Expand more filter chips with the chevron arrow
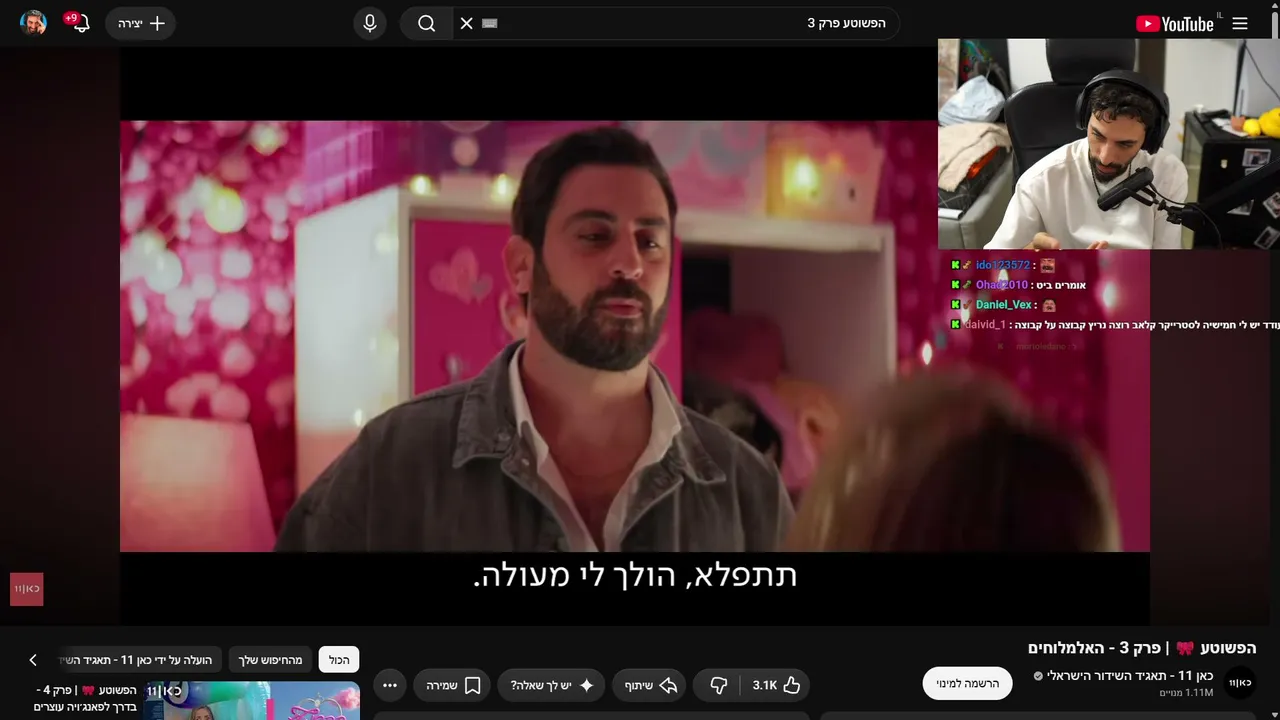 coord(33,660)
